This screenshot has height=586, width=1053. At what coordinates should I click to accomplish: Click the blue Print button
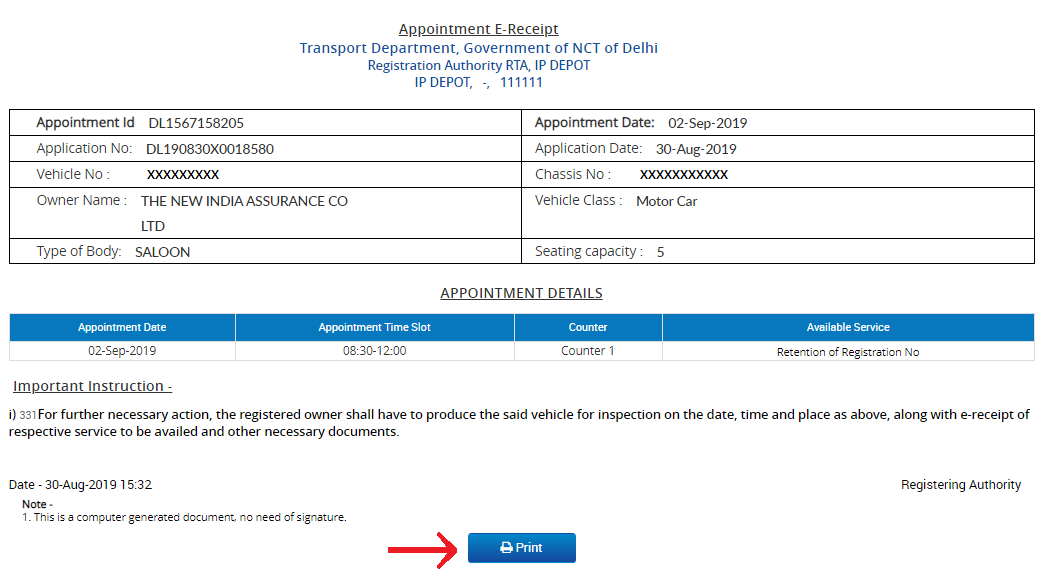(x=522, y=548)
